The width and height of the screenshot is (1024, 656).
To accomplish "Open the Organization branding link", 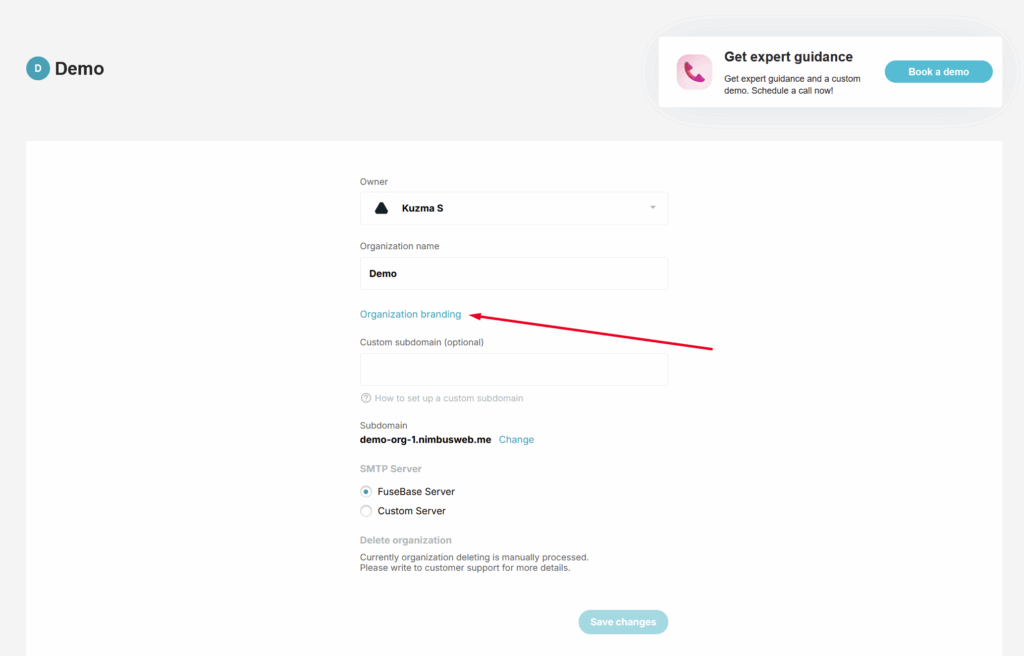I will tap(410, 314).
